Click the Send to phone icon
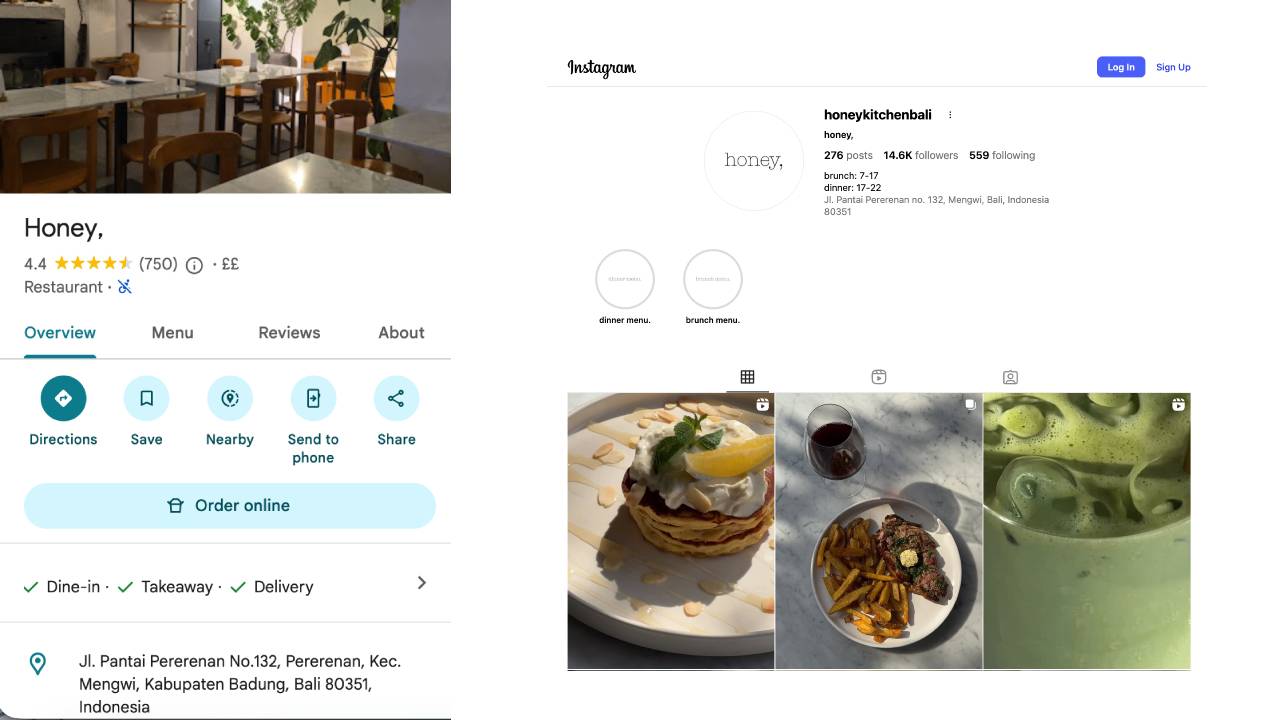Viewport: 1280px width, 720px height. click(x=313, y=398)
